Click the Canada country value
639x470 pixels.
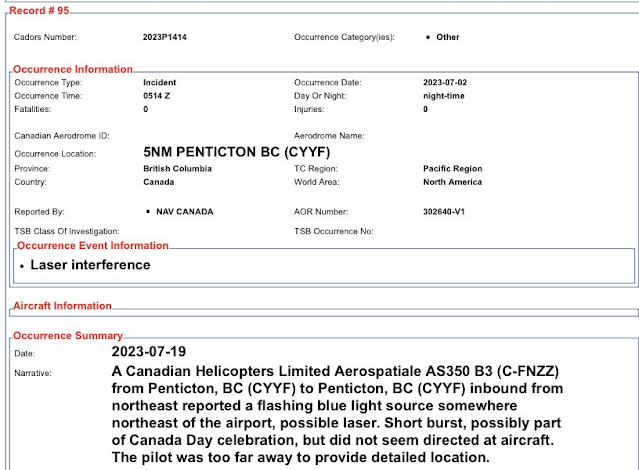[159, 183]
